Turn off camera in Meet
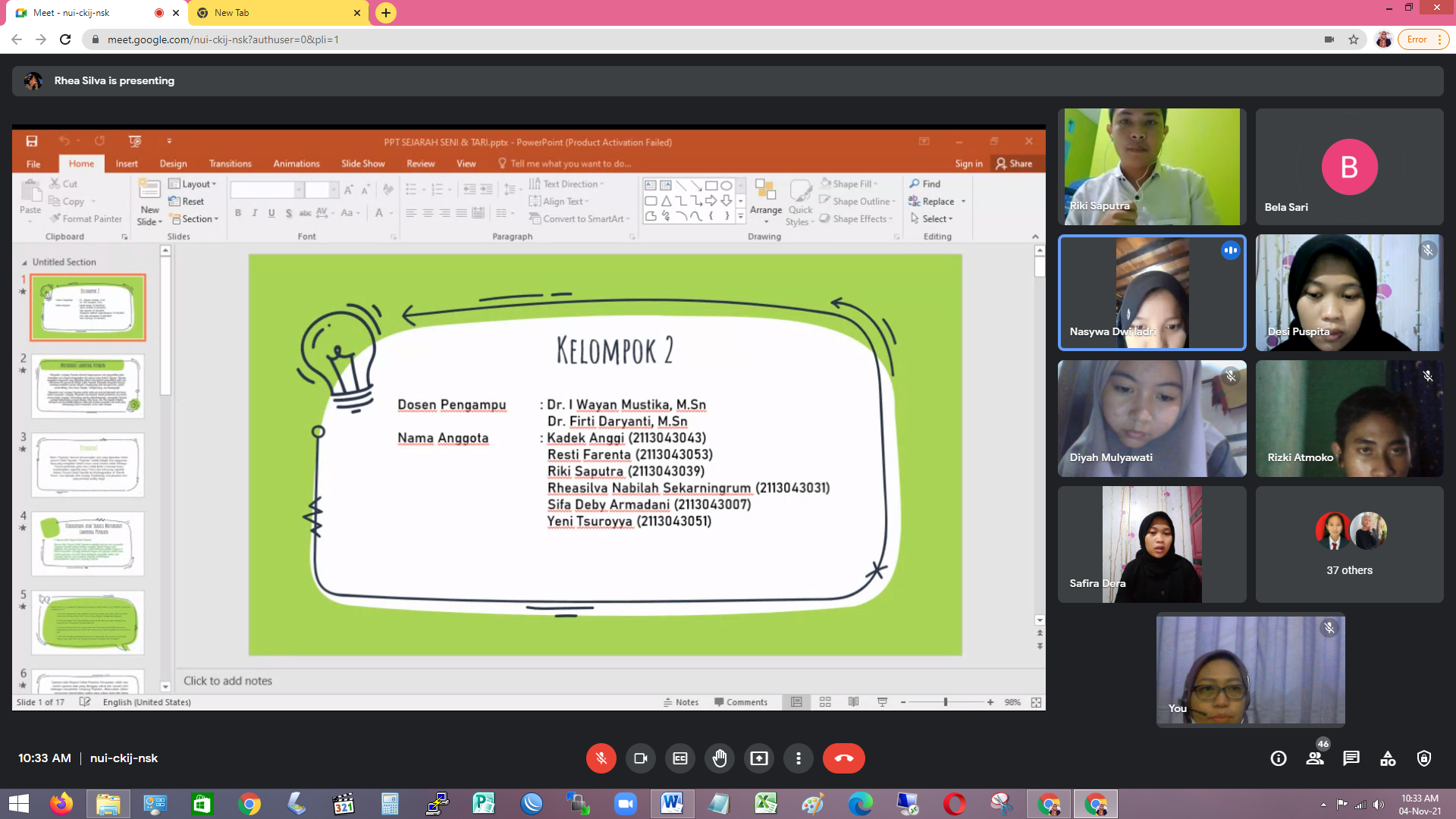 click(x=641, y=758)
